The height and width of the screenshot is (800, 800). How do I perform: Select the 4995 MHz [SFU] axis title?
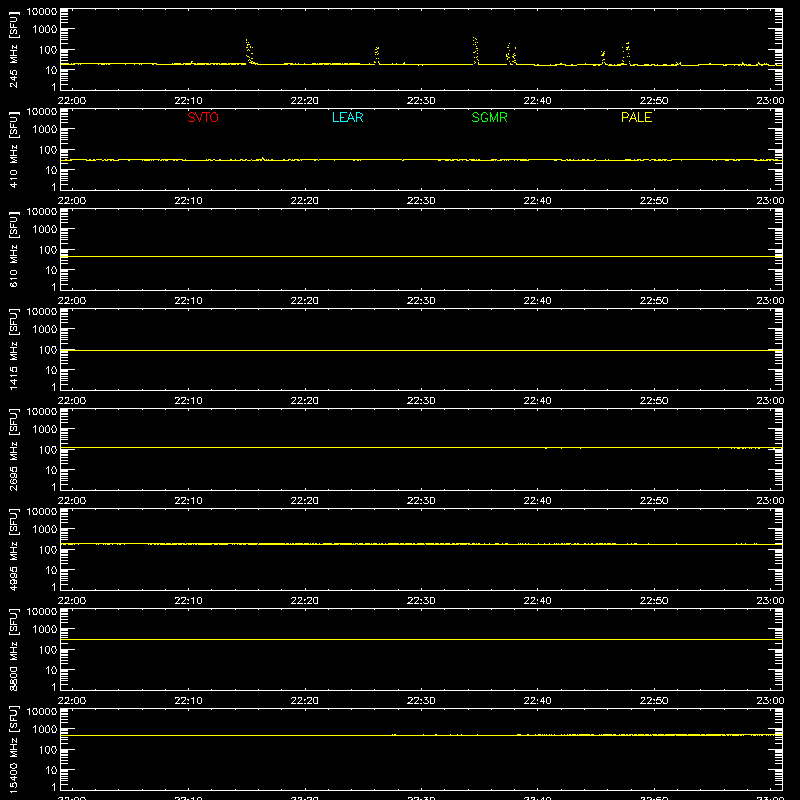coord(13,549)
